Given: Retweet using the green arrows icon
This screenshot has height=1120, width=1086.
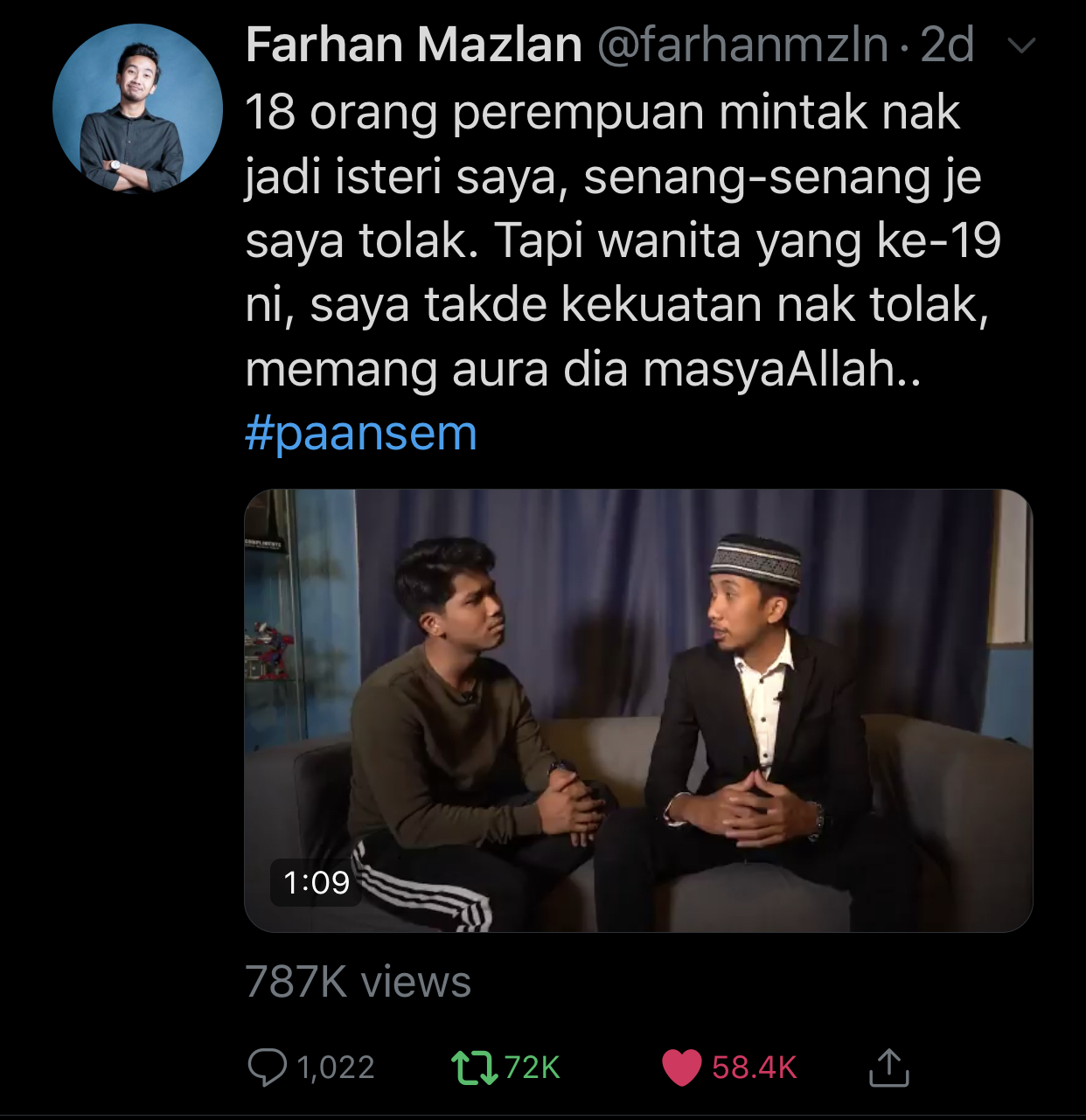Looking at the screenshot, I should pyautogui.click(x=474, y=1068).
